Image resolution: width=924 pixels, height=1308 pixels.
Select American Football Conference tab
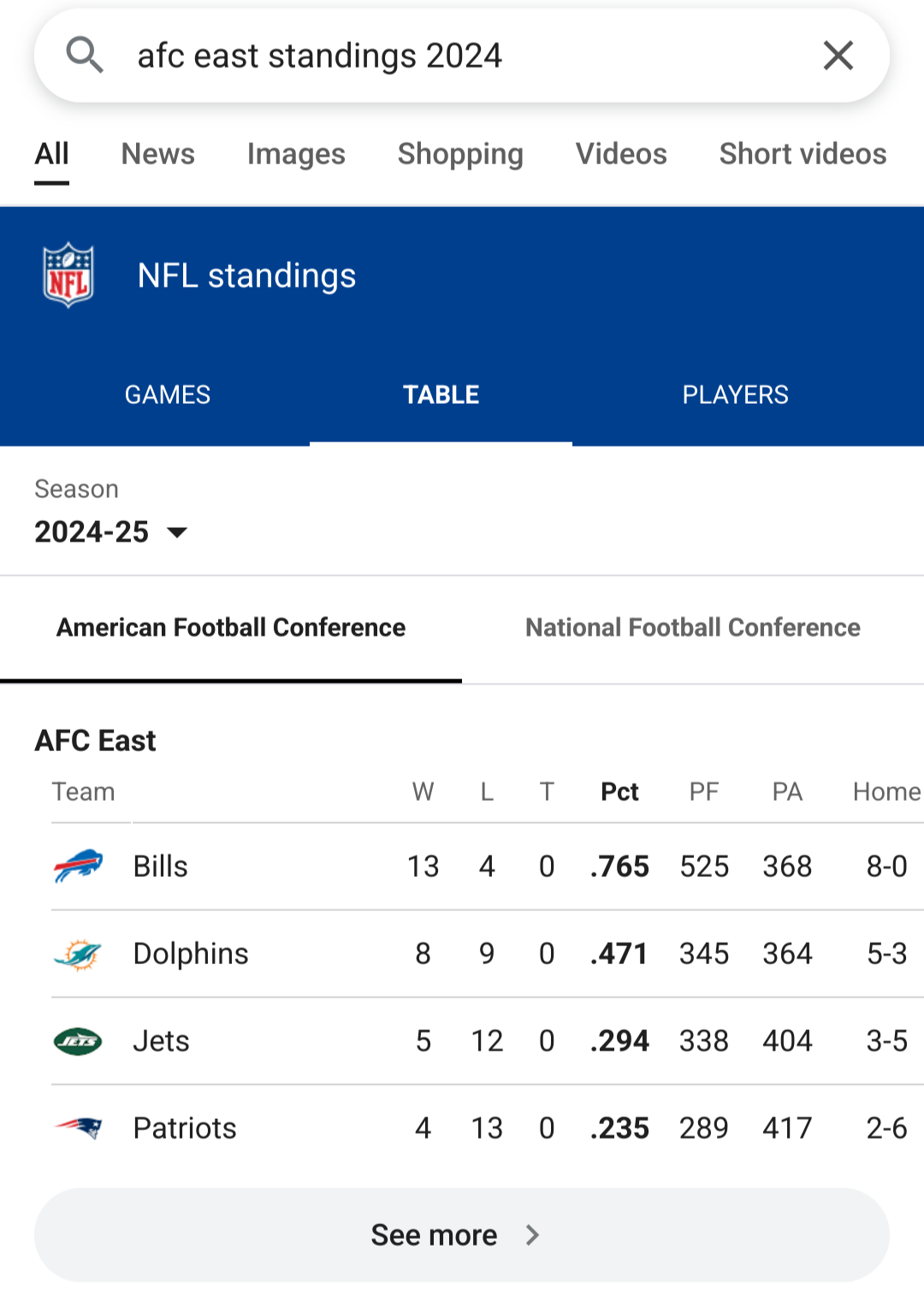[231, 628]
